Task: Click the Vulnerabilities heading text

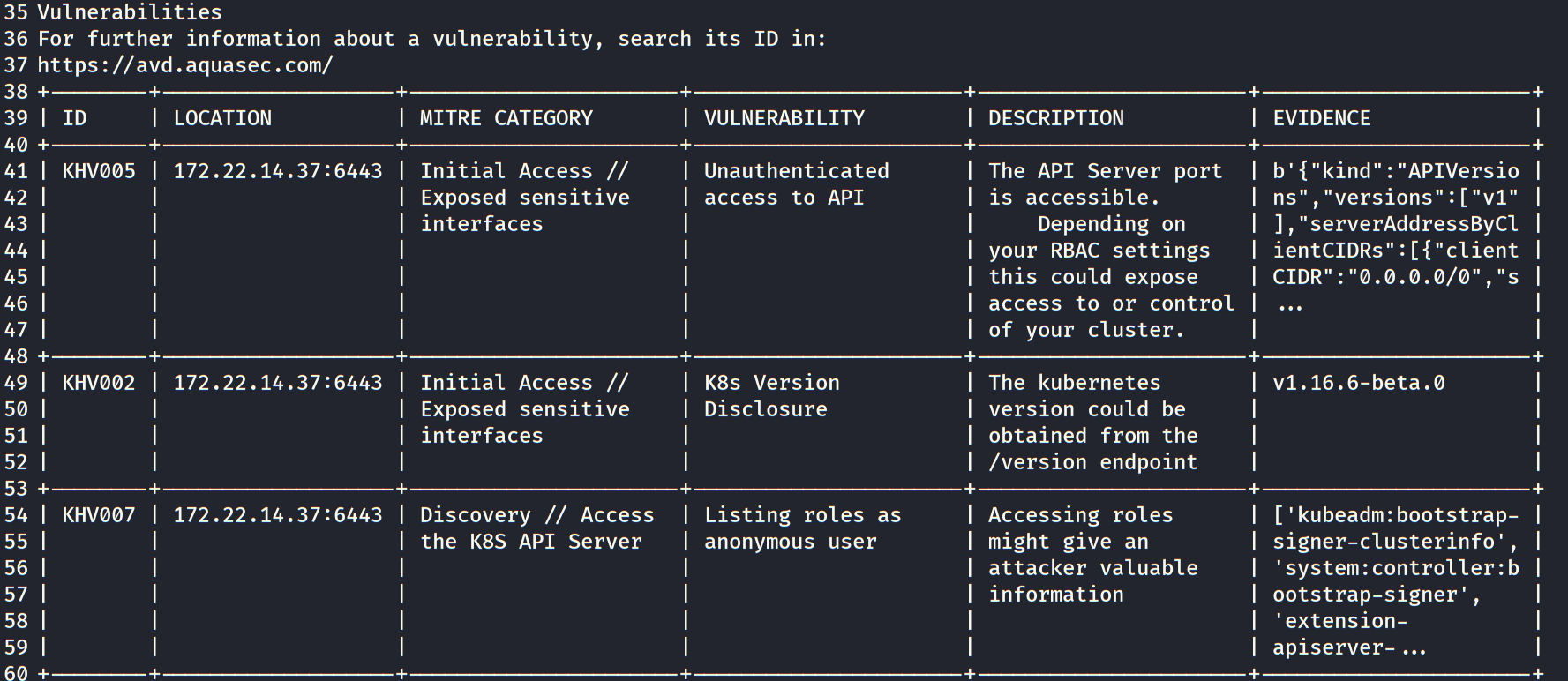Action: pos(130,12)
